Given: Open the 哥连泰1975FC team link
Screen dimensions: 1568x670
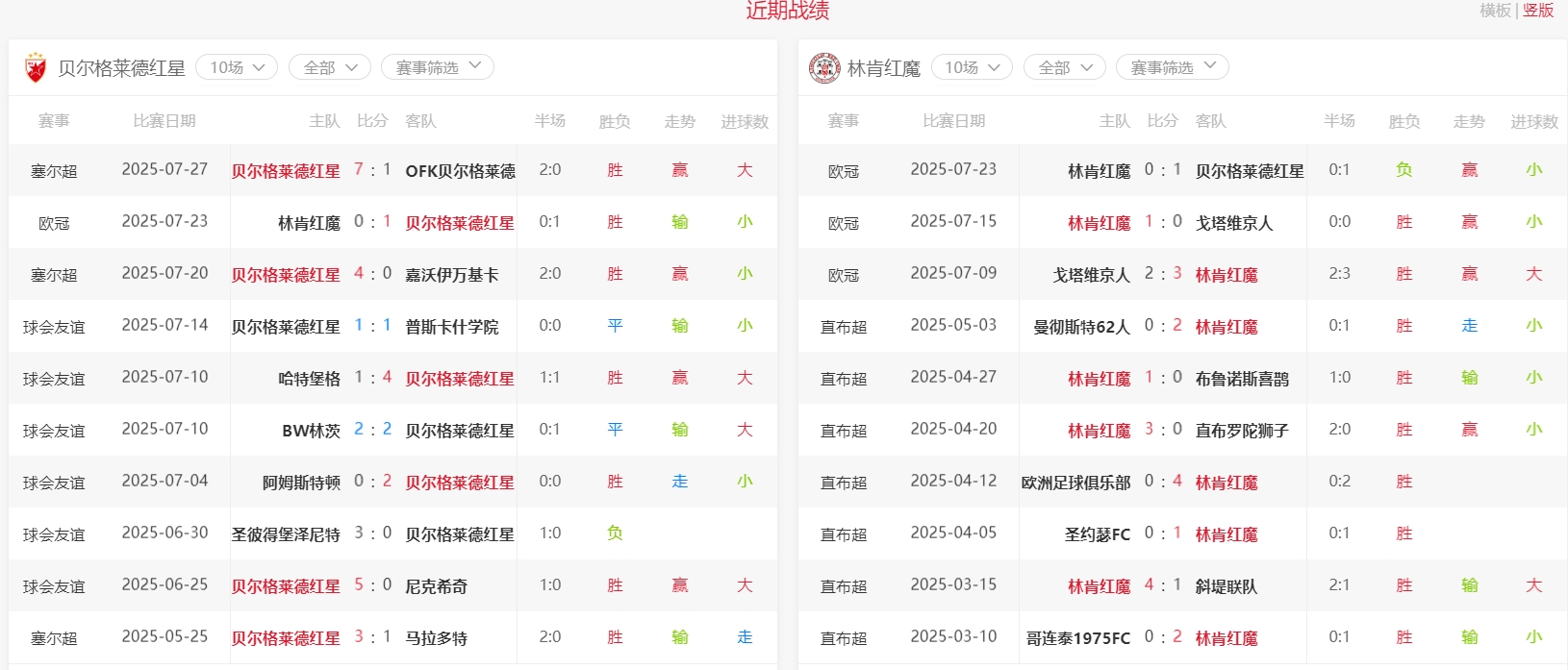Looking at the screenshot, I should [x=1078, y=638].
